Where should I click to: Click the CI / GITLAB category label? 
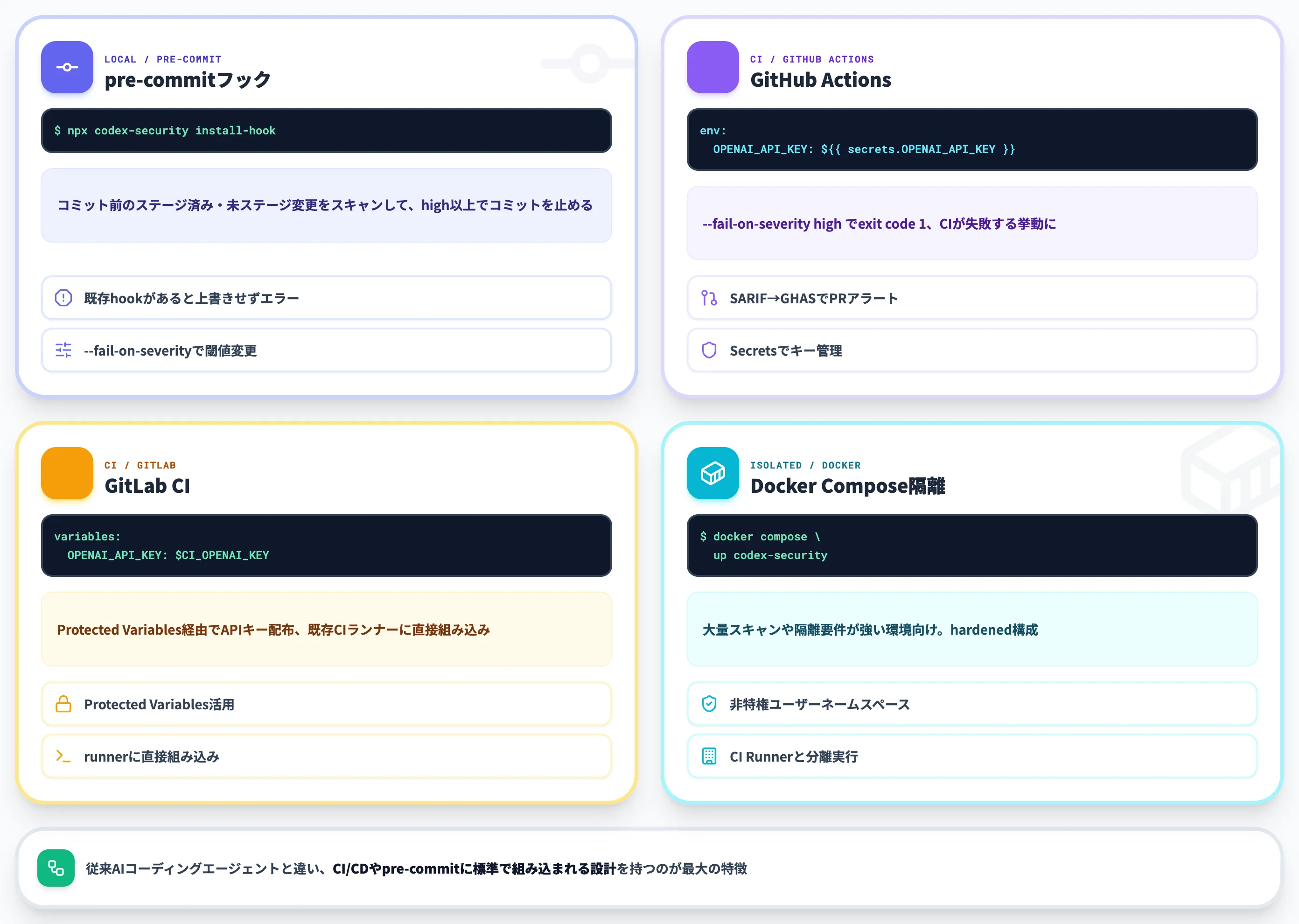[140, 465]
